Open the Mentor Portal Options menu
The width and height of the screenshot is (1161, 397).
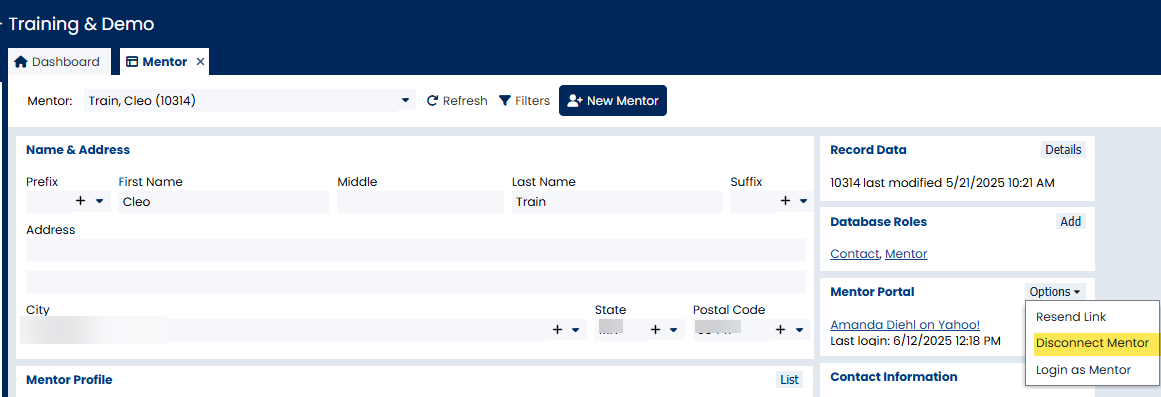click(x=1057, y=292)
